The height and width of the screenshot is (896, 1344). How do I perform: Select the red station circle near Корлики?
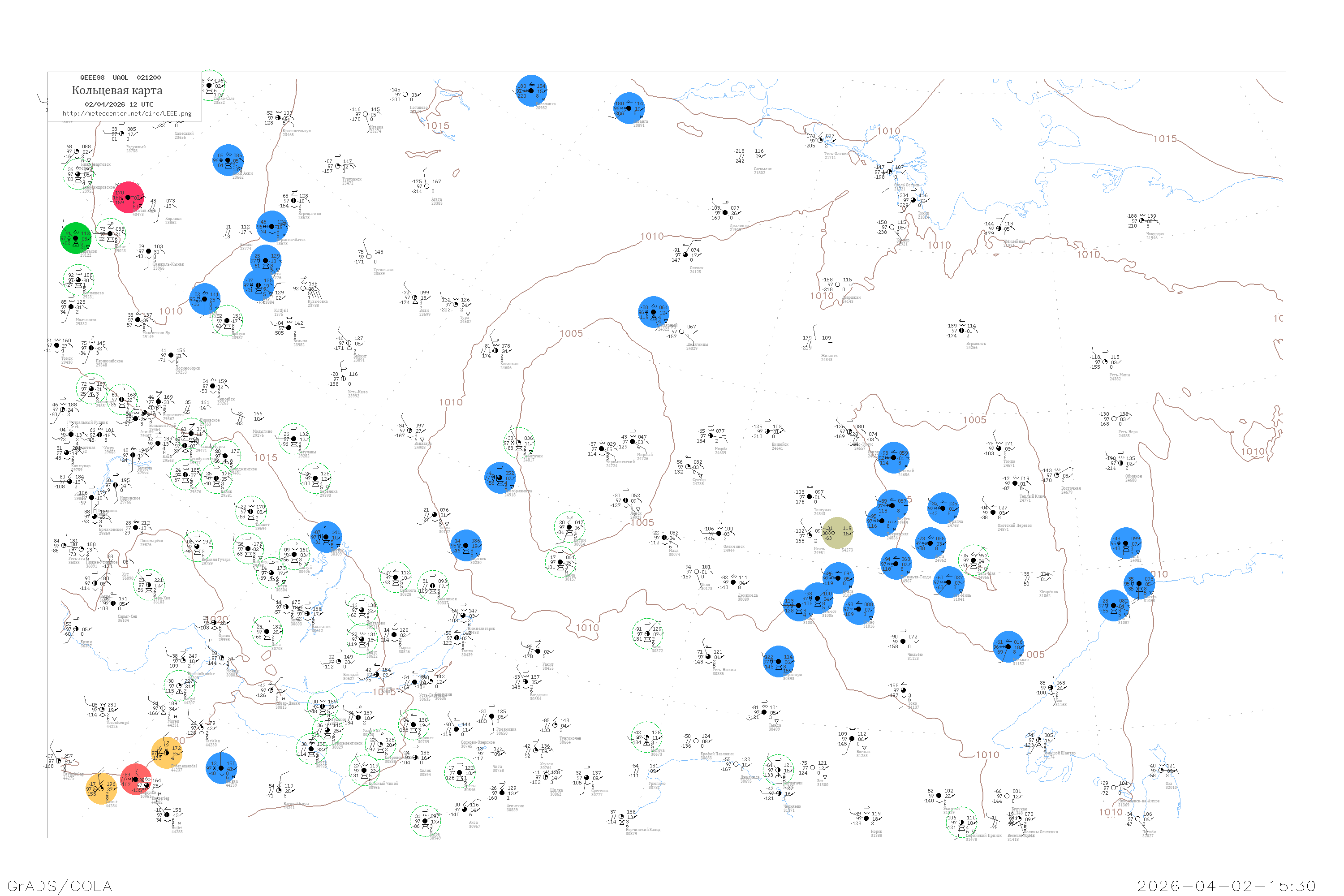click(128, 198)
